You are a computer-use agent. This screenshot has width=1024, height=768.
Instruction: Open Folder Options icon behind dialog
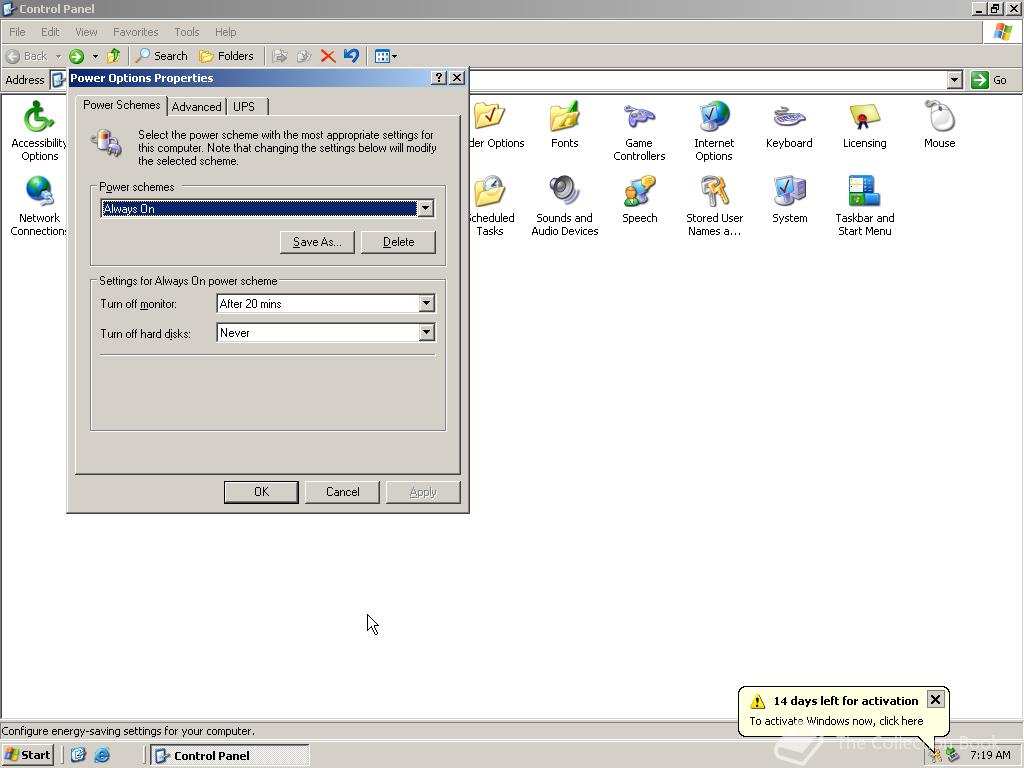click(496, 124)
